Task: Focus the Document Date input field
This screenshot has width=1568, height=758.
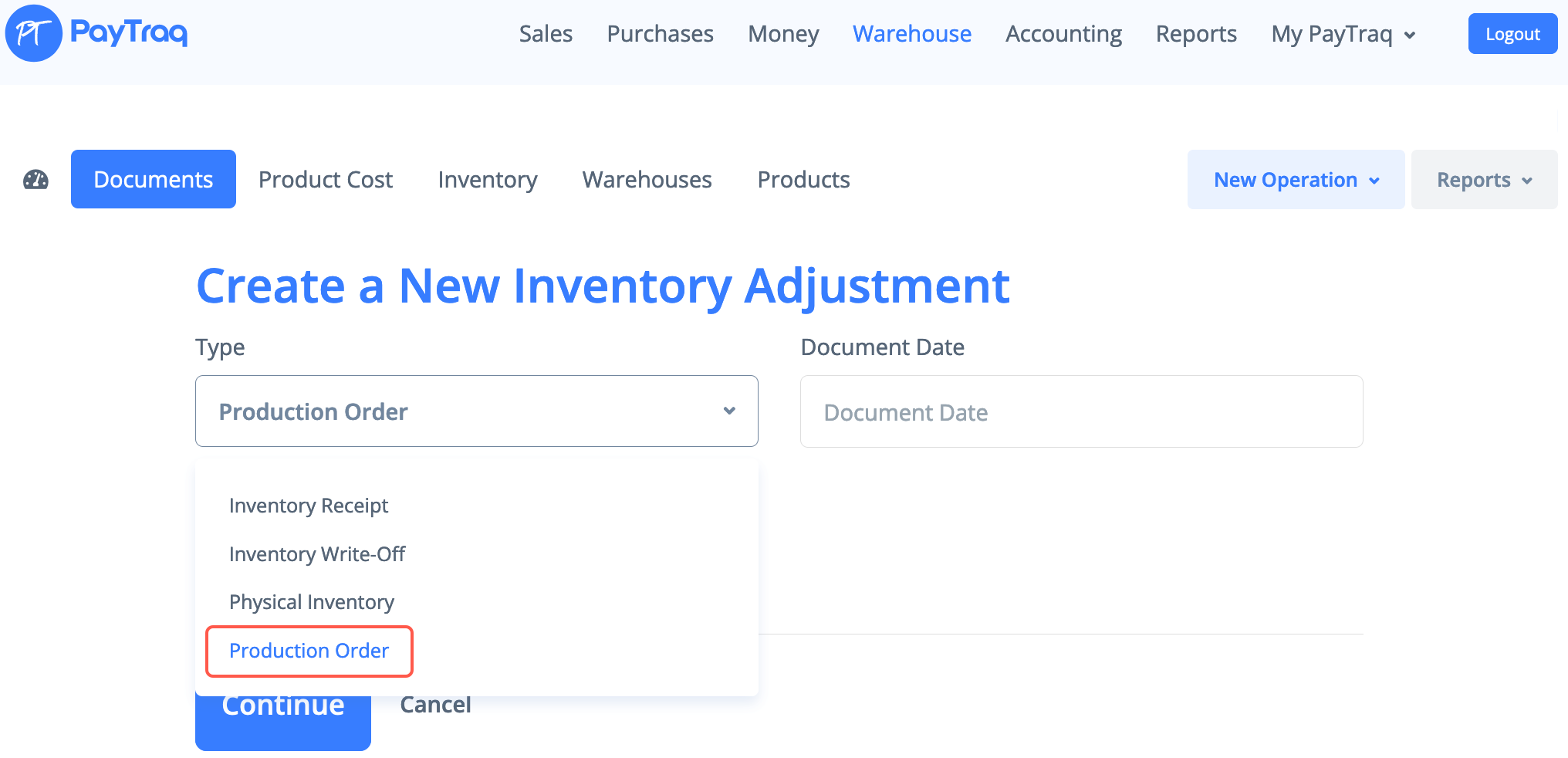Action: pyautogui.click(x=1081, y=412)
